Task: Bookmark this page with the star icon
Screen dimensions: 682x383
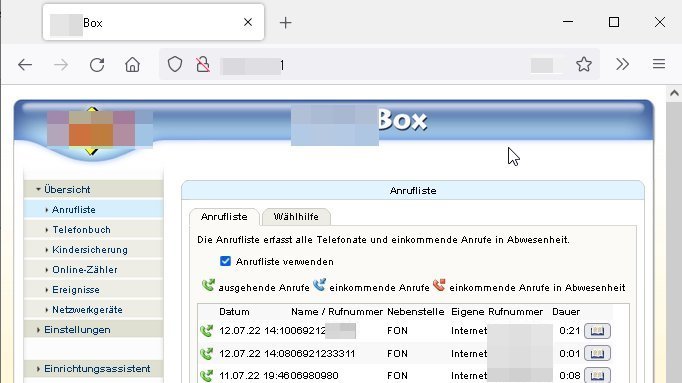Action: point(584,64)
